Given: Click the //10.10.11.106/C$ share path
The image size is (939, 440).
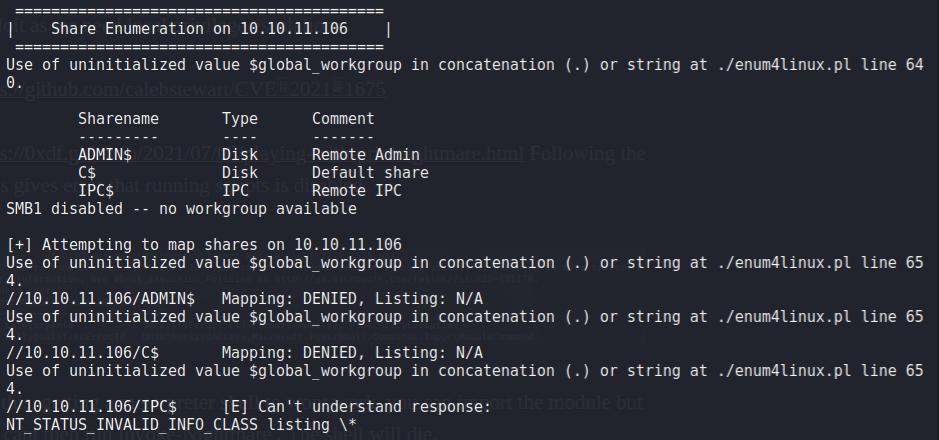Looking at the screenshot, I should click(82, 353).
